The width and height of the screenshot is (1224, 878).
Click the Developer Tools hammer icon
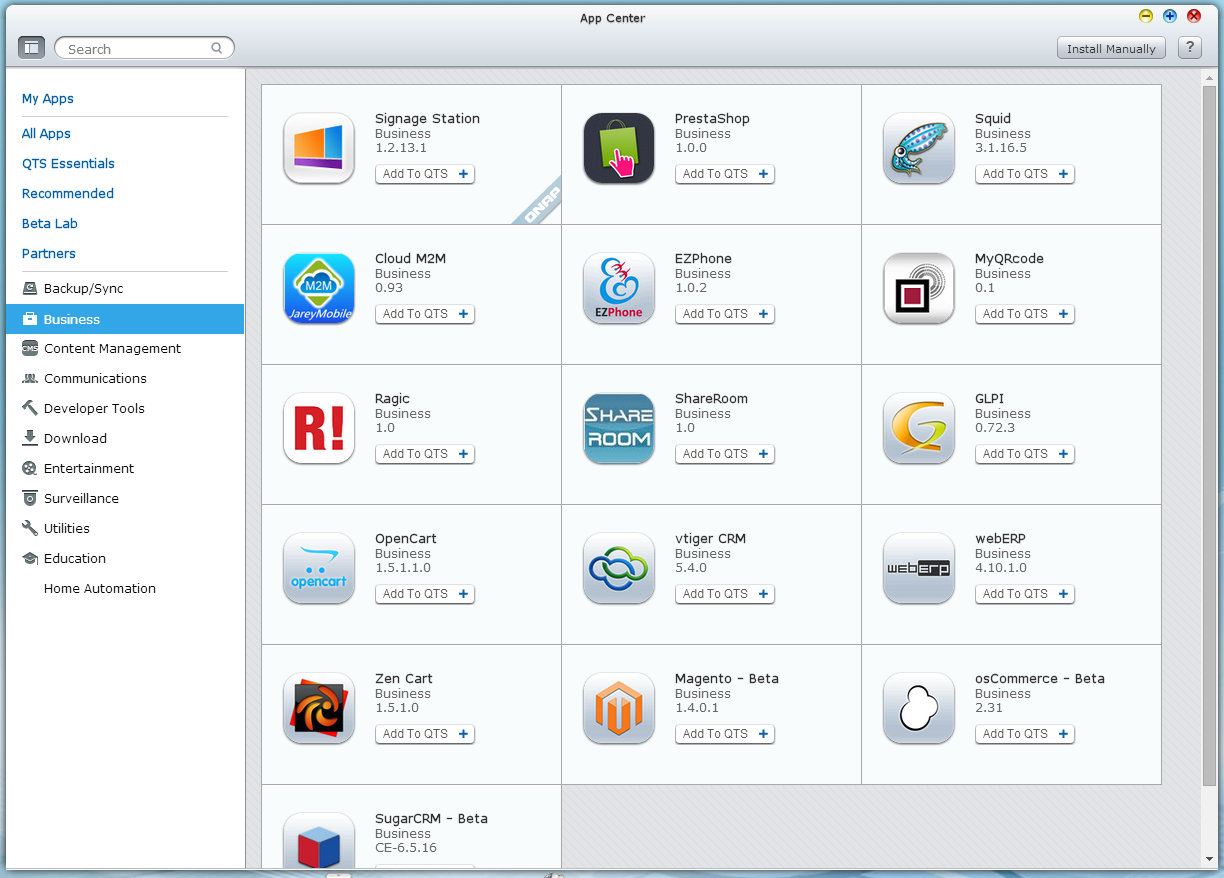click(30, 408)
